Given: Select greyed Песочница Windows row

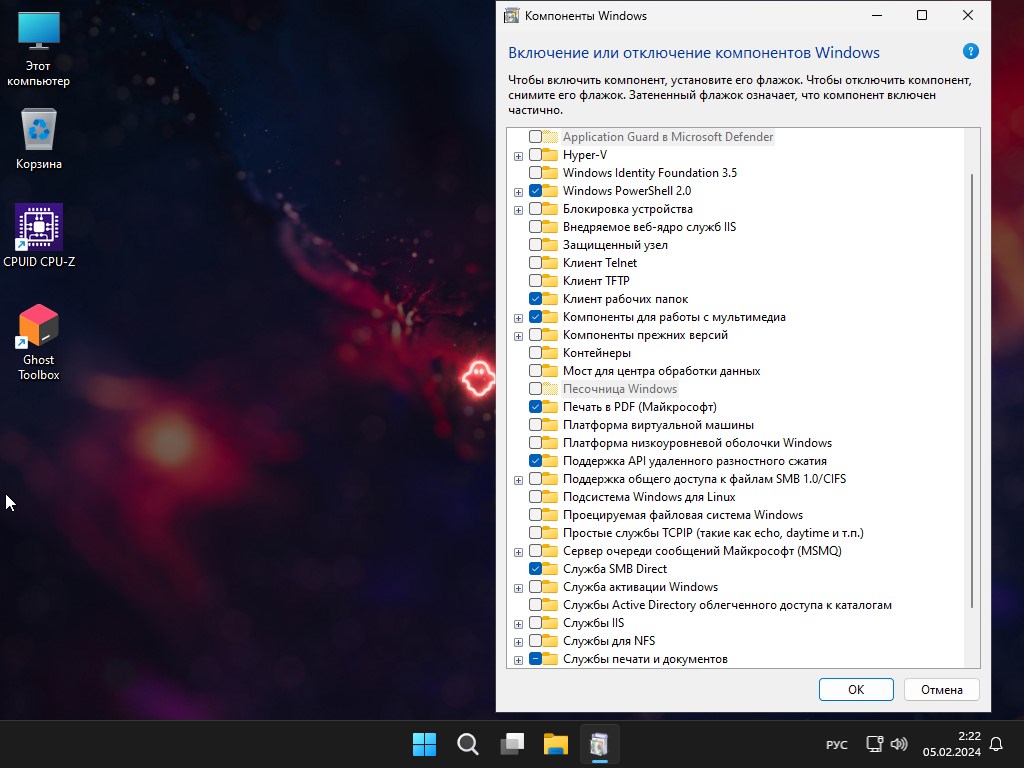Looking at the screenshot, I should point(620,389).
